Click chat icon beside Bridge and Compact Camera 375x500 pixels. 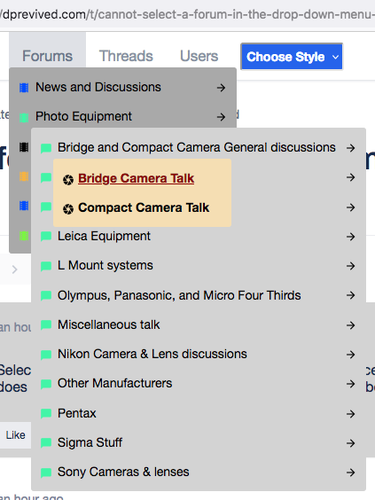(46, 148)
